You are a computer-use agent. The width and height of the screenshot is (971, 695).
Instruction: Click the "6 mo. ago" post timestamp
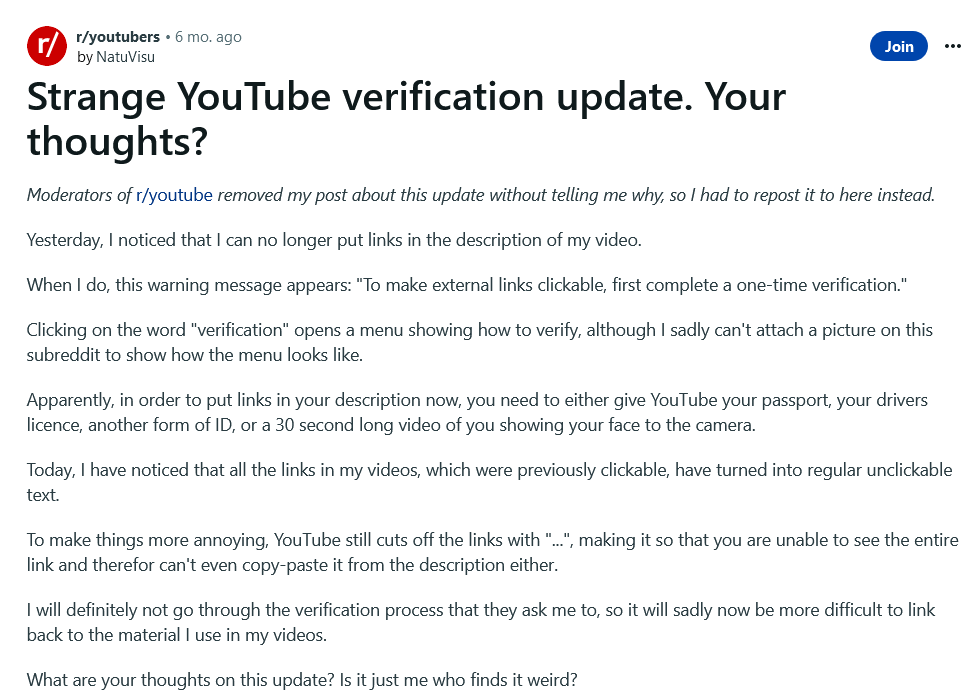pos(208,37)
